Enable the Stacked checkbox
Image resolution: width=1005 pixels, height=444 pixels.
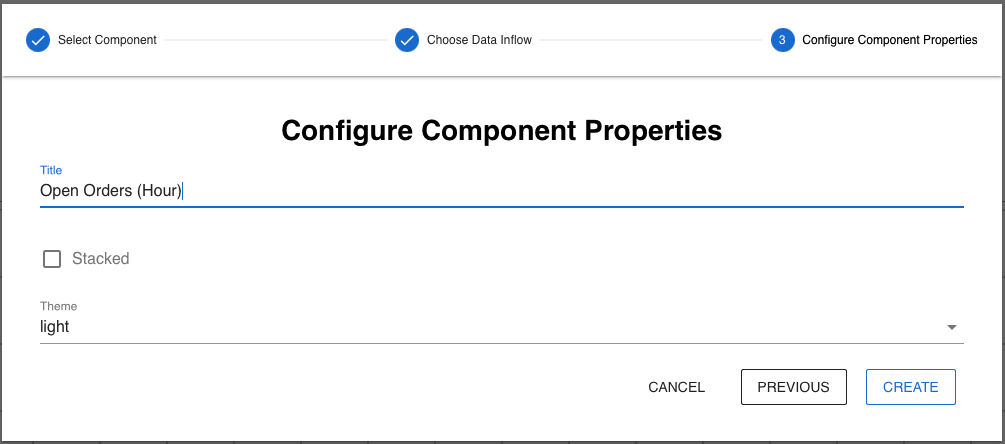coord(52,259)
